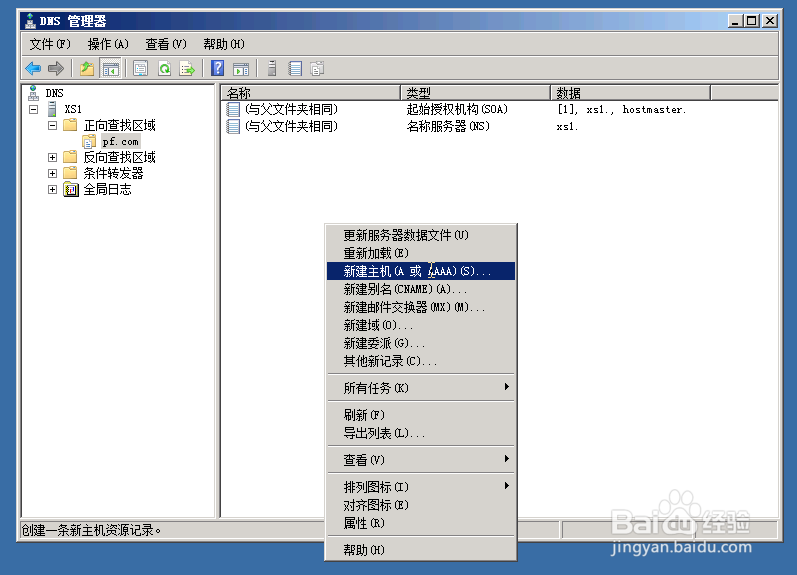Choose 重新加载(E) from context menu
The height and width of the screenshot is (575, 797).
[x=421, y=253]
